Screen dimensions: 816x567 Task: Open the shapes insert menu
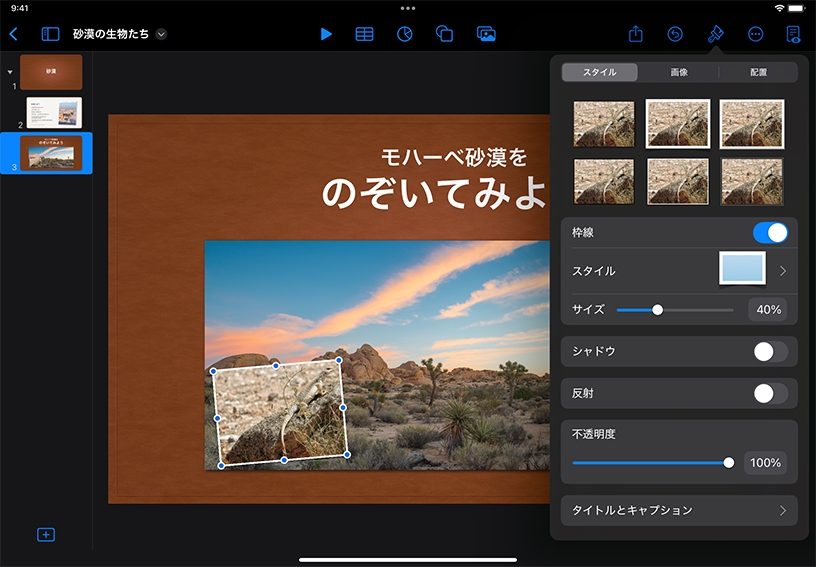click(x=445, y=34)
